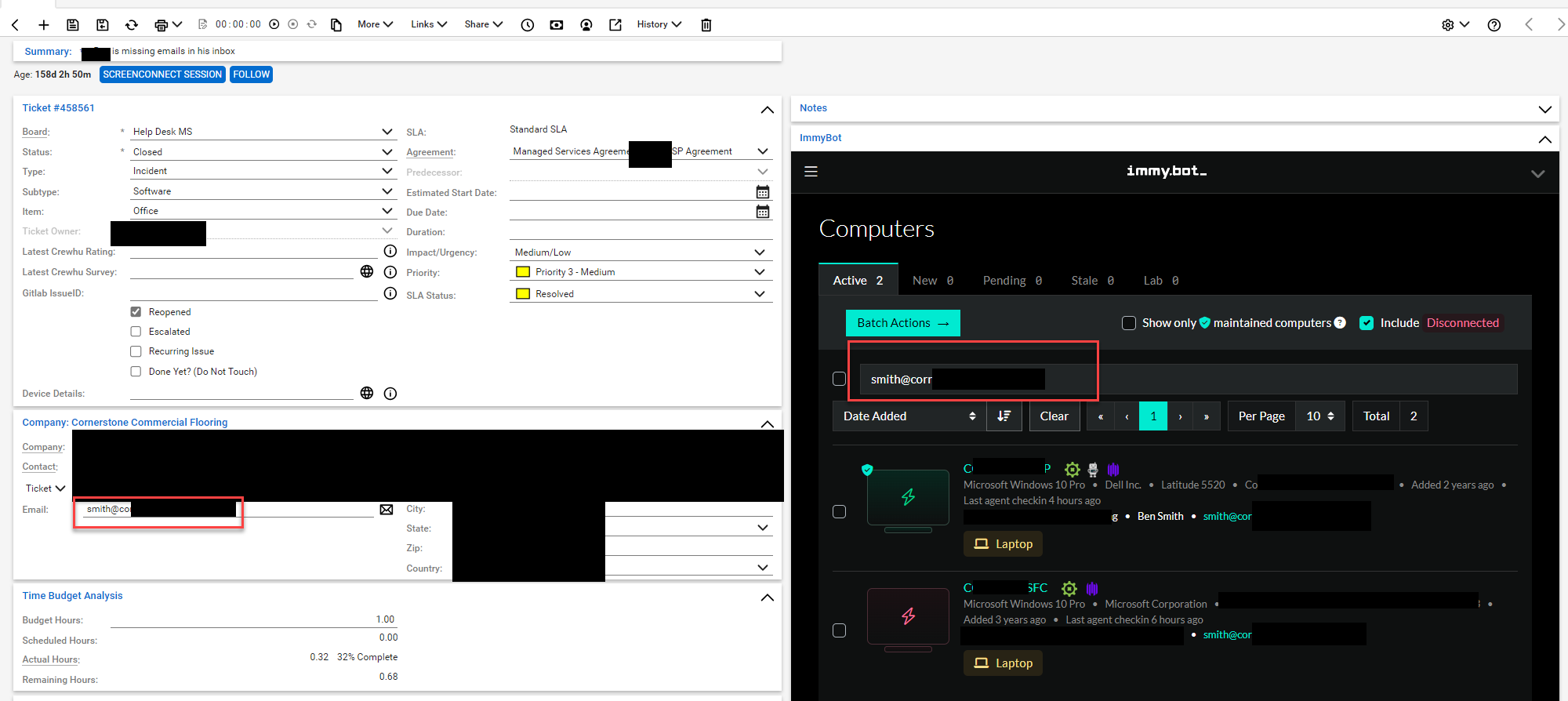The width and height of the screenshot is (1568, 701).
Task: Start the ticket timer play button
Action: tap(274, 24)
